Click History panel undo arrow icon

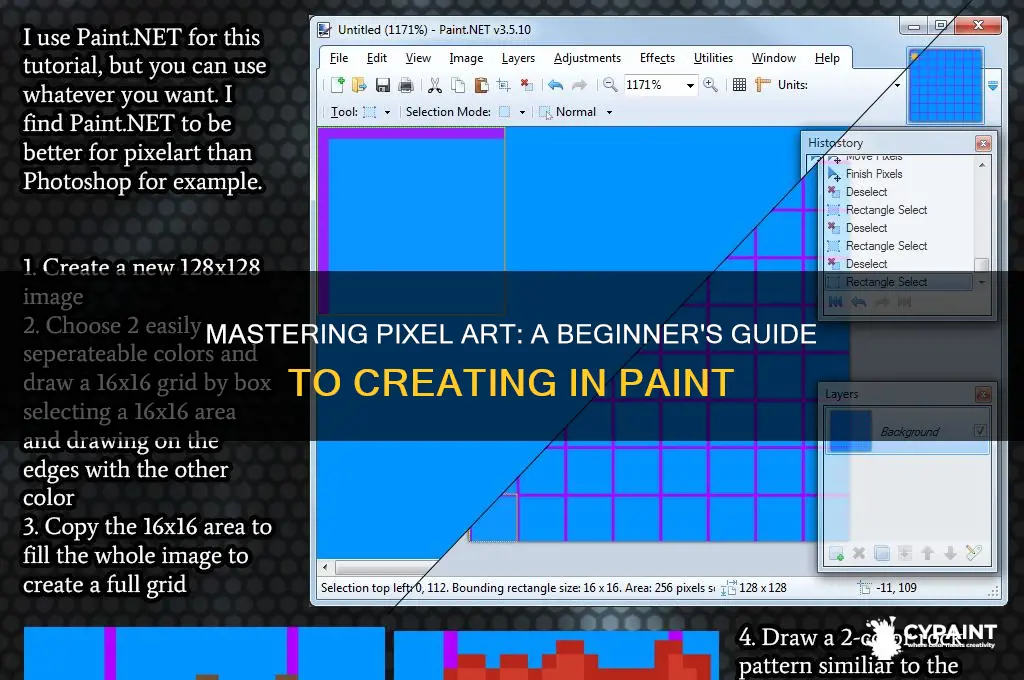[858, 302]
